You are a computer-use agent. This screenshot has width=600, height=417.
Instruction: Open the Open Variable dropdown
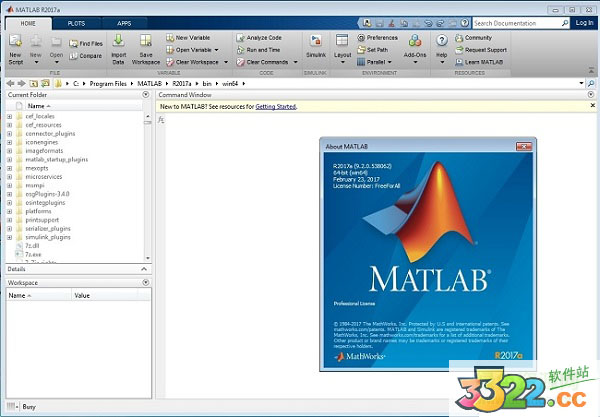pyautogui.click(x=216, y=50)
